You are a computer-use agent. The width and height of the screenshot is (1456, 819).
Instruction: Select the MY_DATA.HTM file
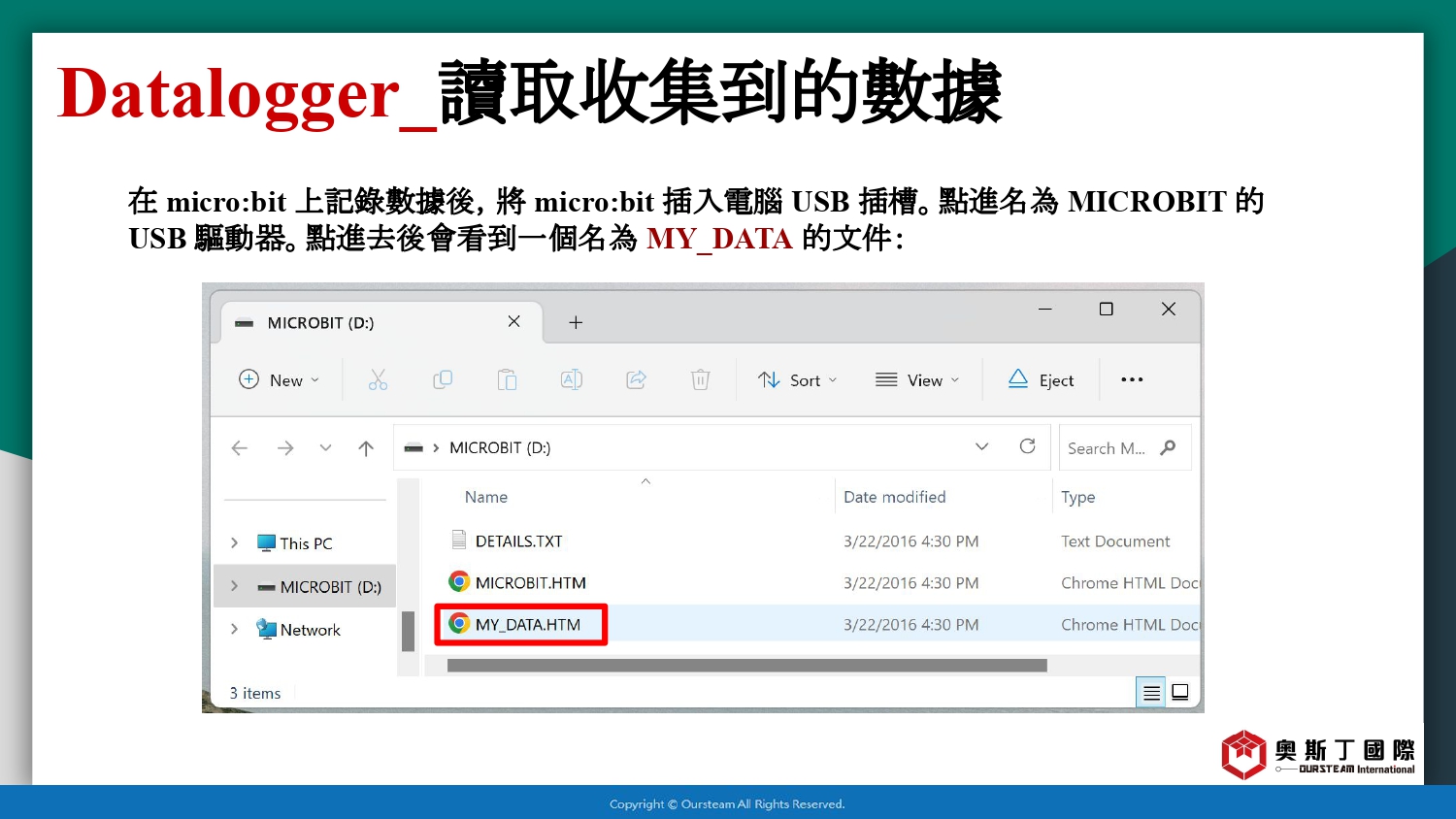[527, 625]
